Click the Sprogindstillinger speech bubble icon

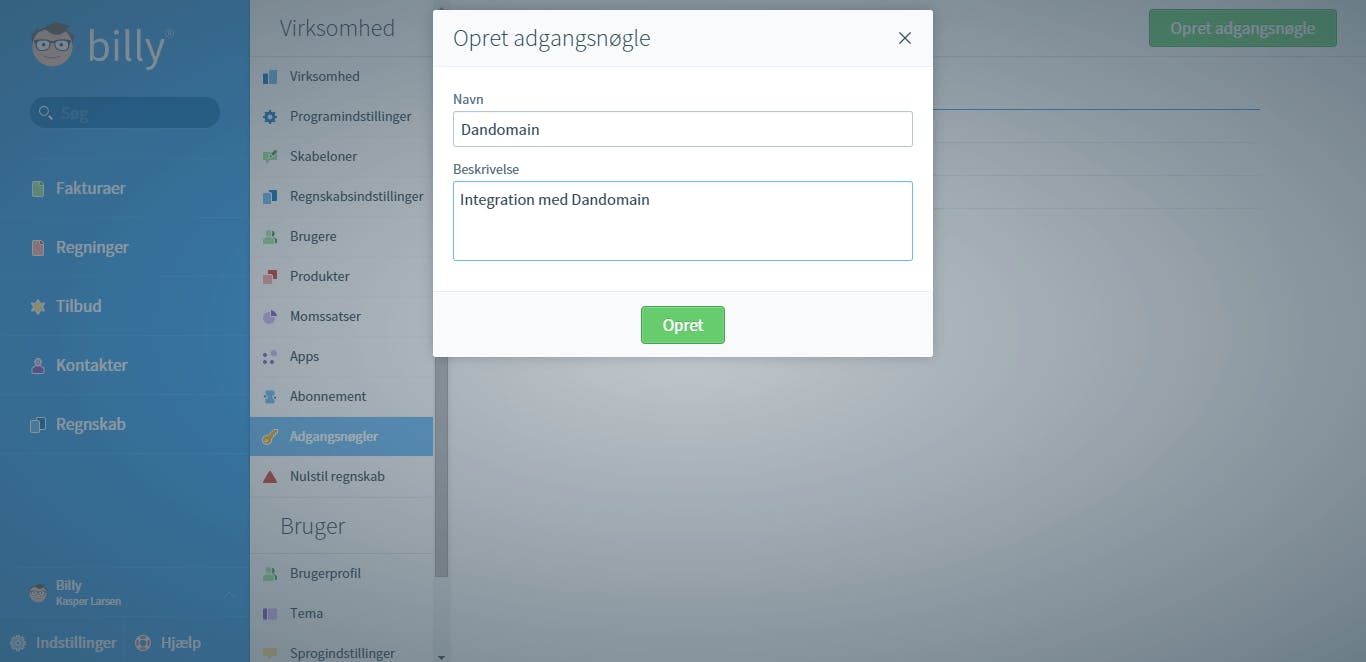[270, 653]
